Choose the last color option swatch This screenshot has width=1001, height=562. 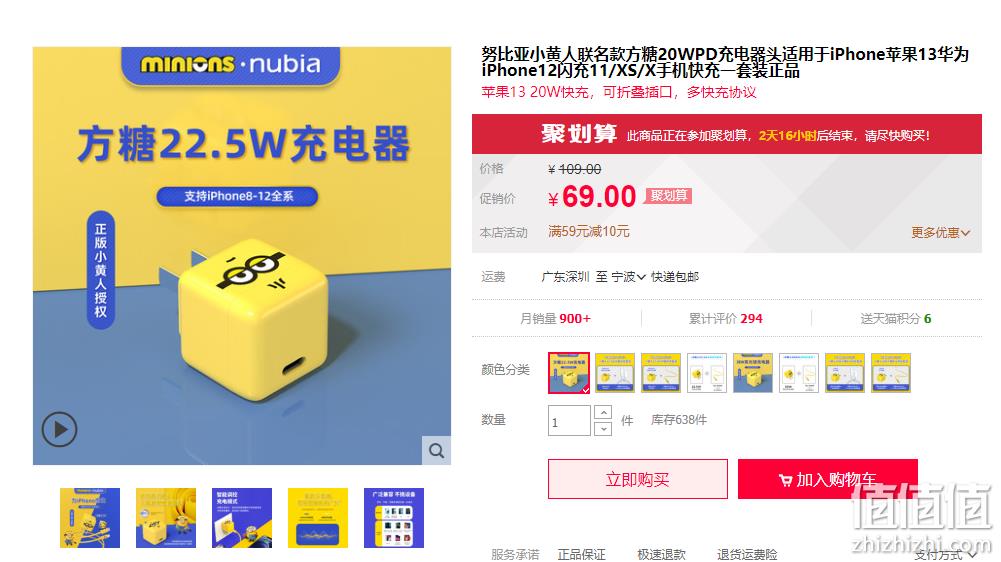click(891, 372)
